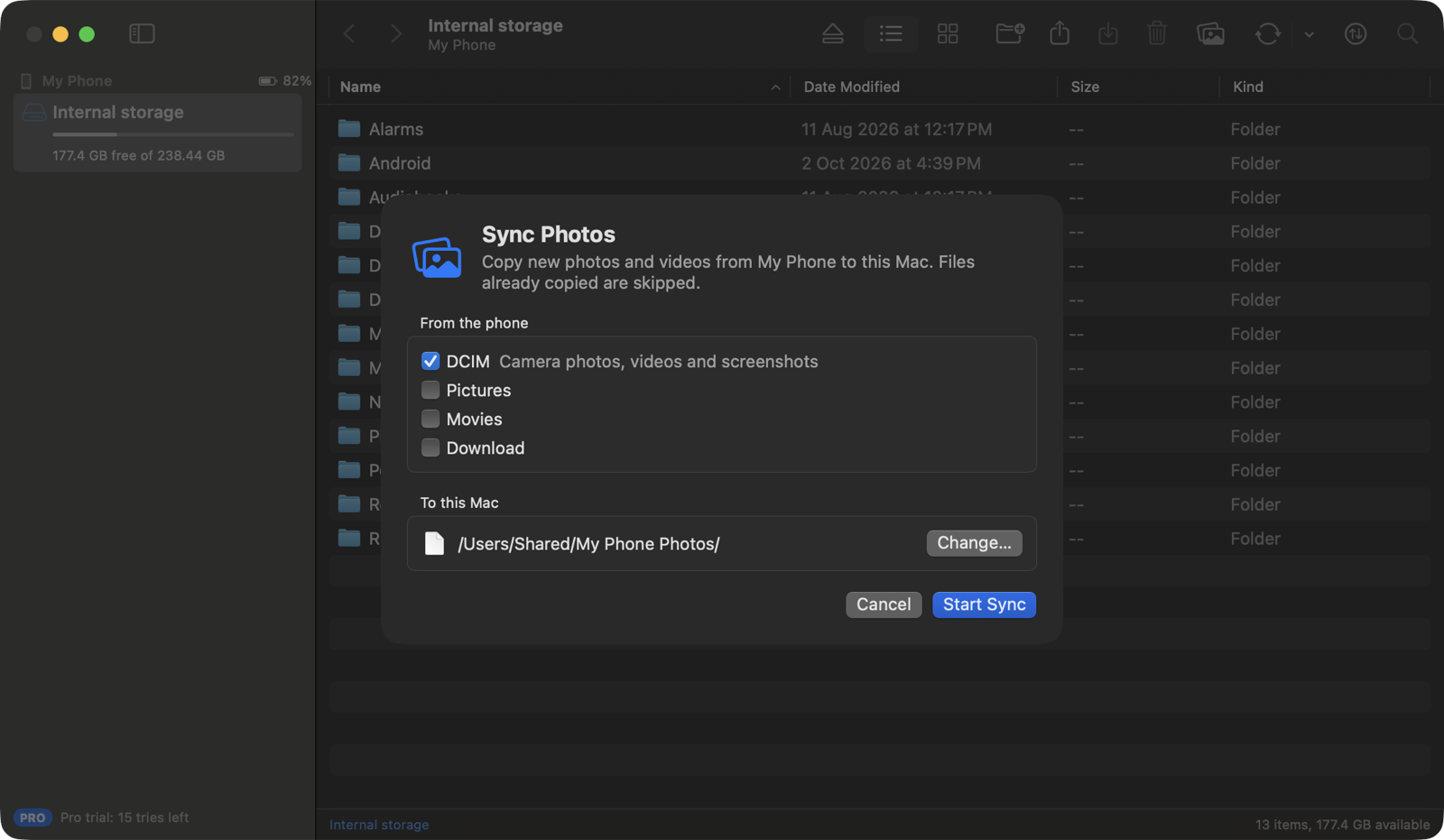Click the battery 82% indicator
1444x840 pixels.
tap(284, 80)
